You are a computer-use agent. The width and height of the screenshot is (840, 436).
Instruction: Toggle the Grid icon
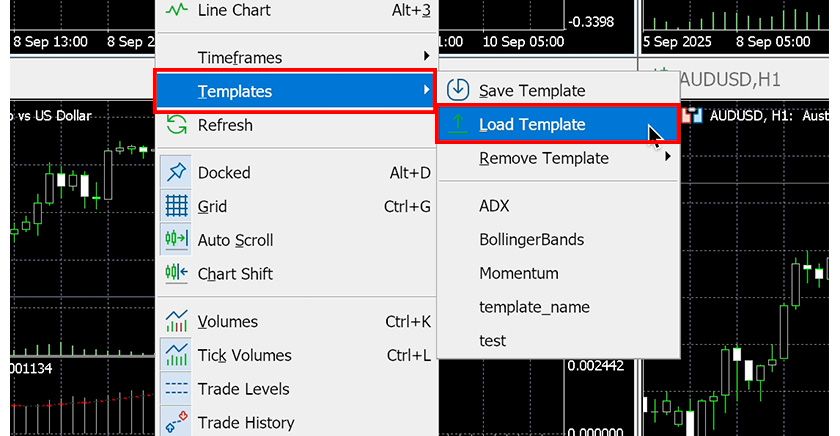(177, 207)
